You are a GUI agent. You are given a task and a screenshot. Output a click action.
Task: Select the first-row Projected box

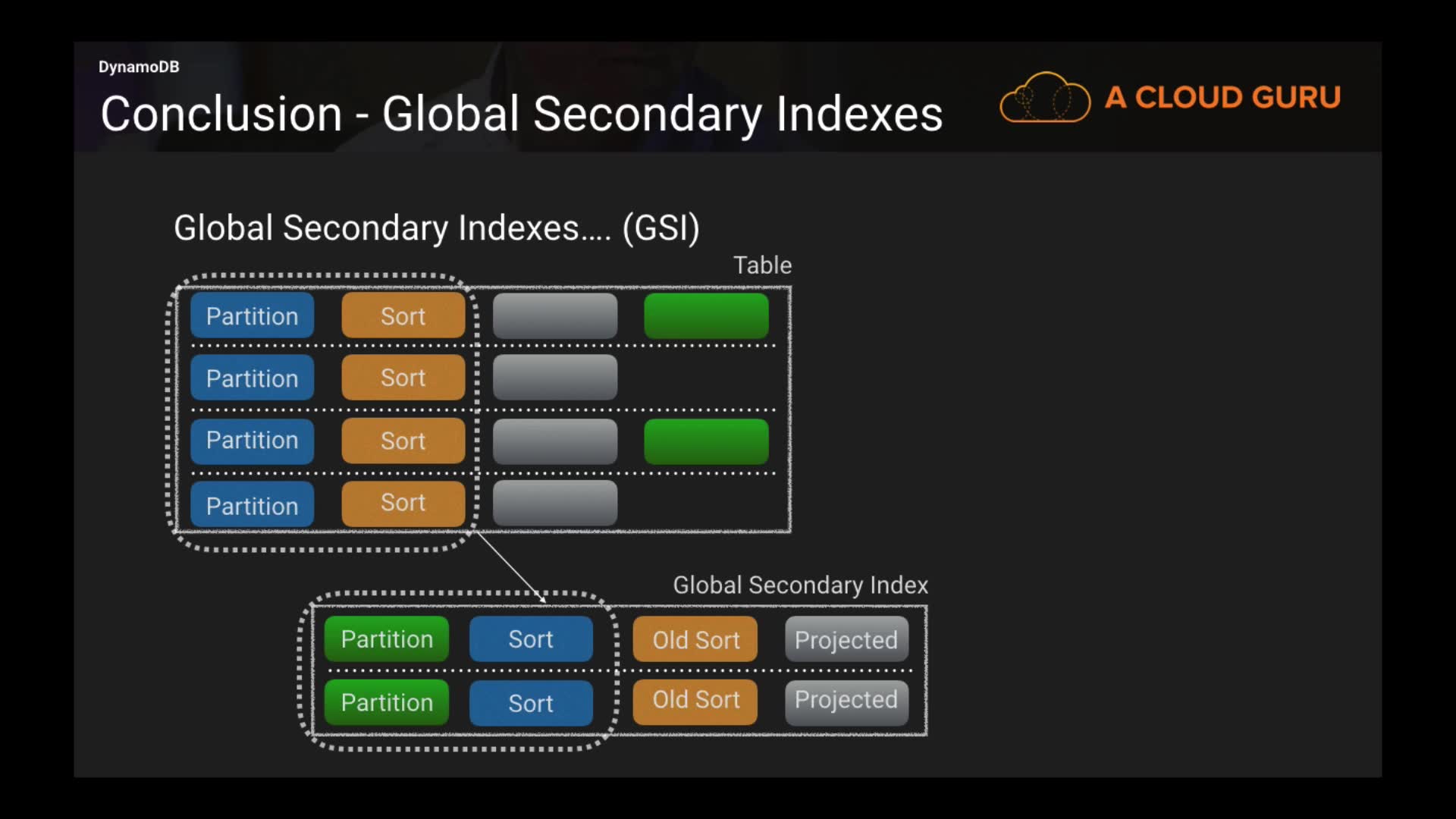pos(846,639)
